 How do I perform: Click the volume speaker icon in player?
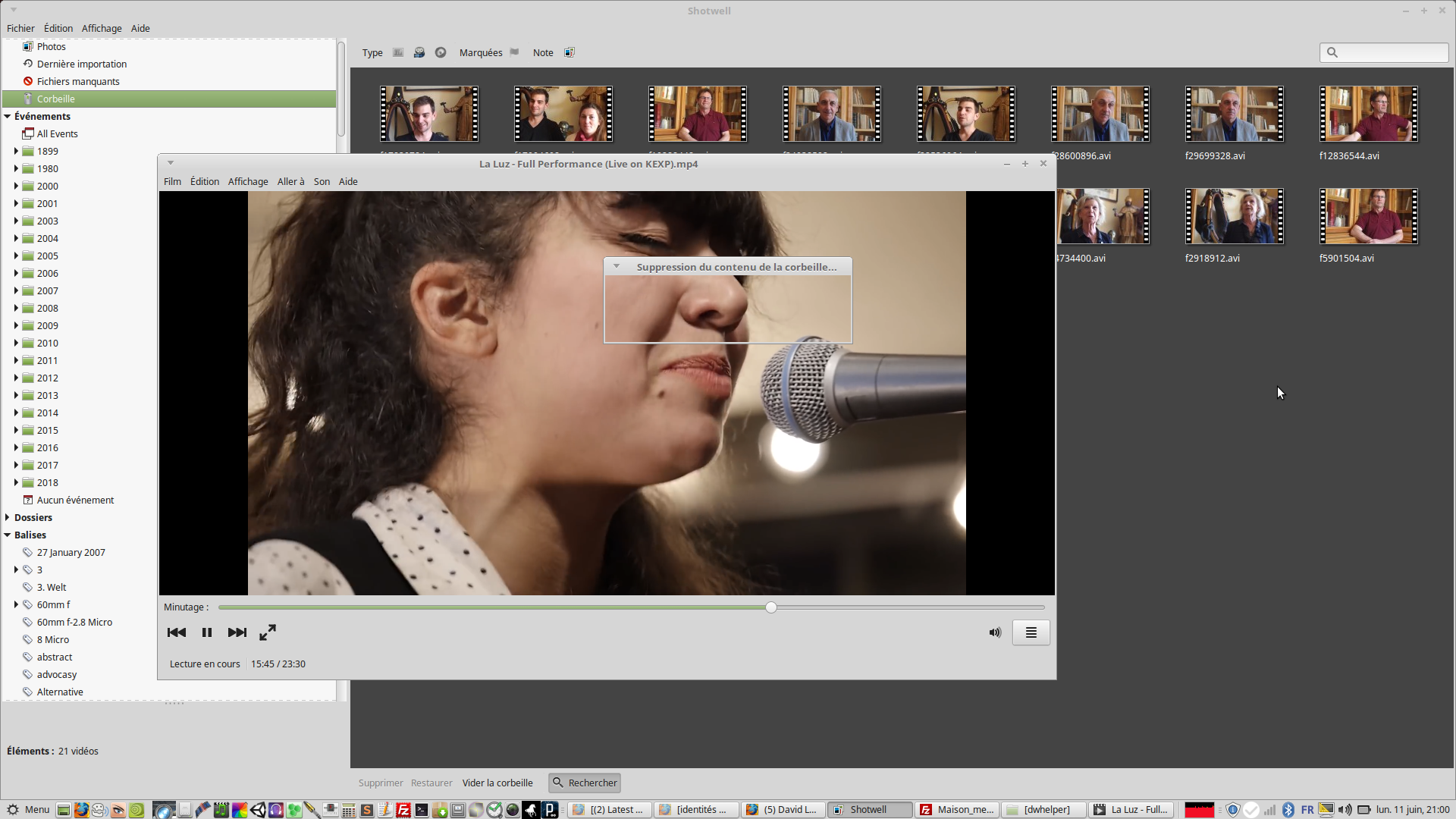tap(995, 632)
